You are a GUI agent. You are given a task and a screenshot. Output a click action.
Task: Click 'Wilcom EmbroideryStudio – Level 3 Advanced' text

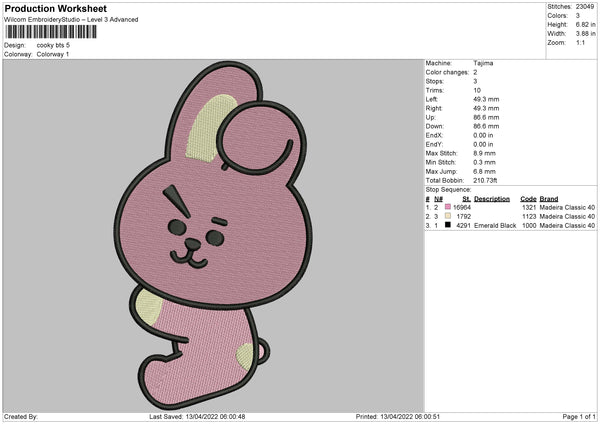(x=71, y=20)
